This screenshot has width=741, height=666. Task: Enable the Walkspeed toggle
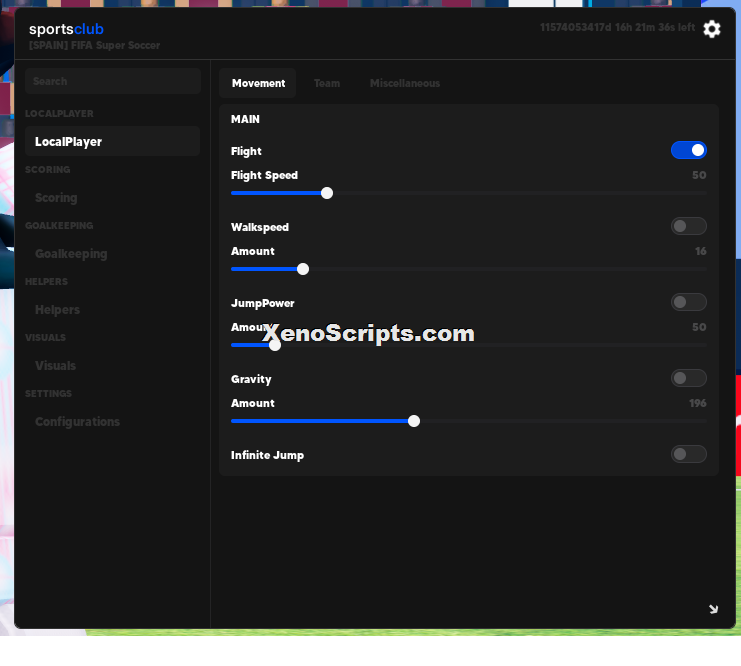pyautogui.click(x=689, y=226)
